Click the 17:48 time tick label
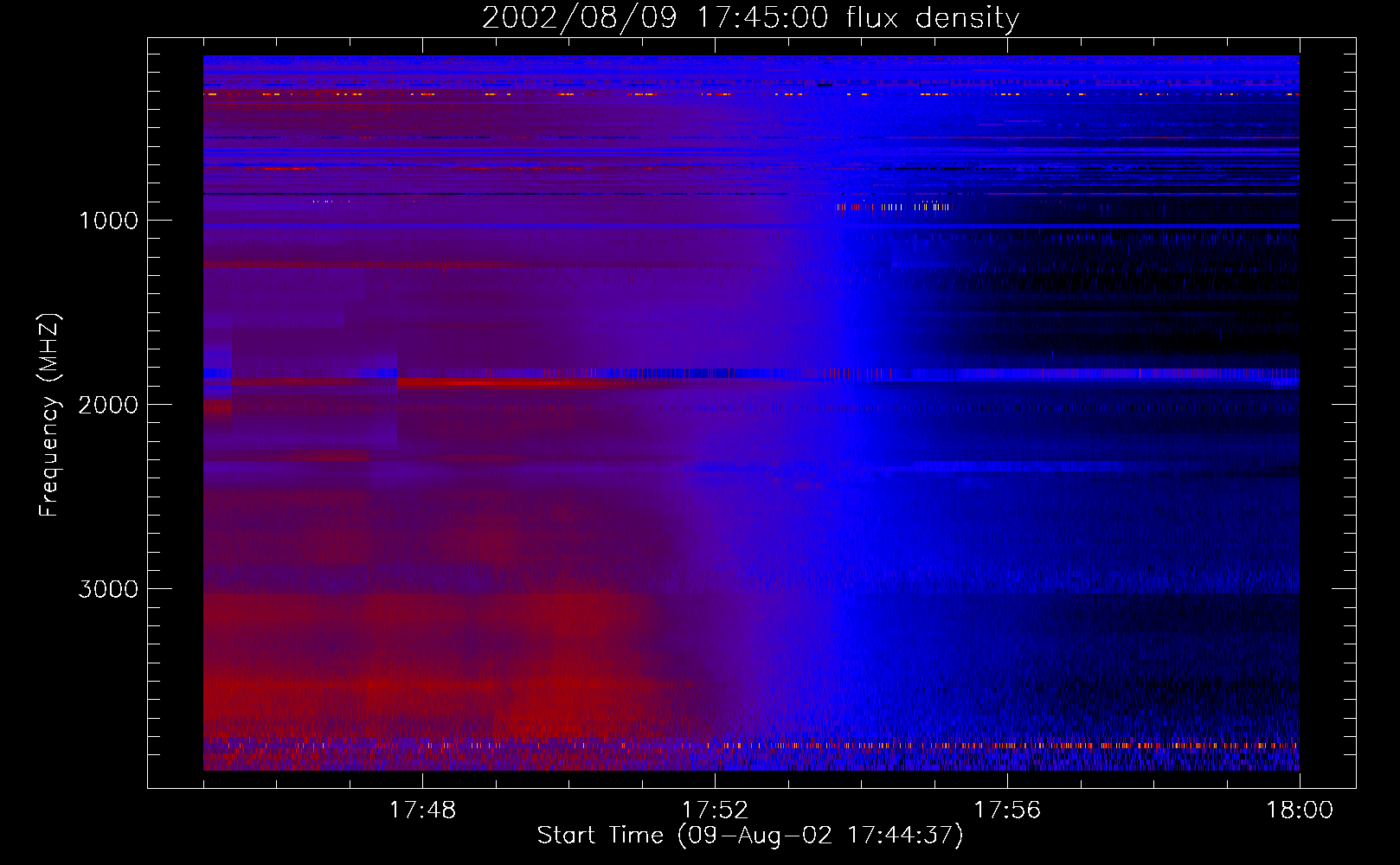The image size is (1400, 865). pos(422,811)
